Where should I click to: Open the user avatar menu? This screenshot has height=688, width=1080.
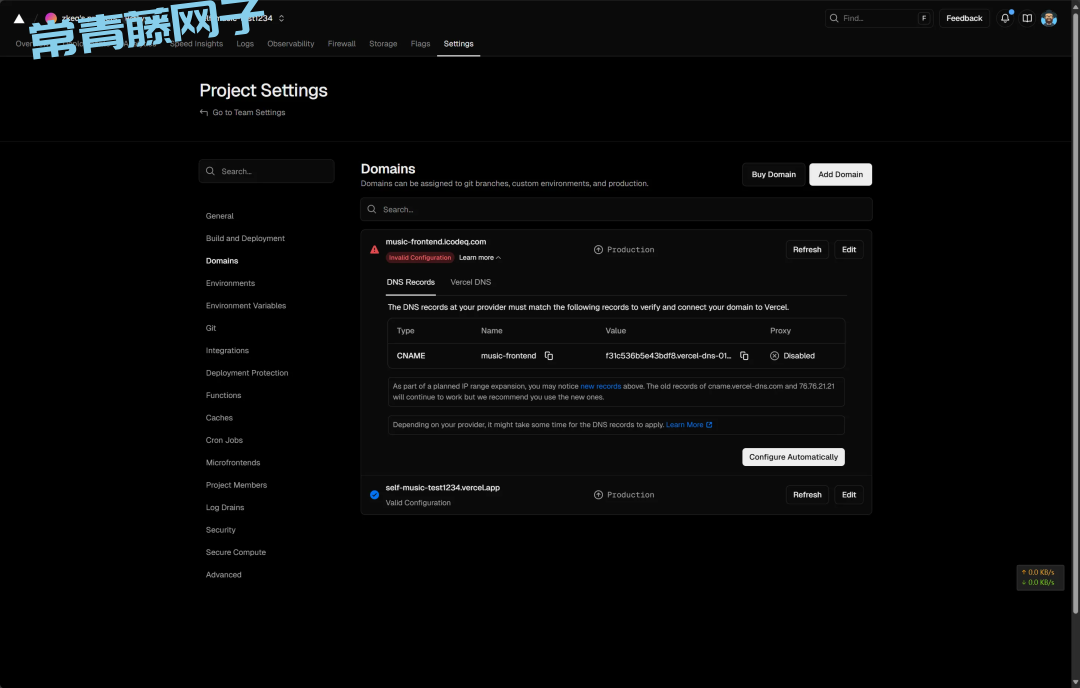[1049, 18]
